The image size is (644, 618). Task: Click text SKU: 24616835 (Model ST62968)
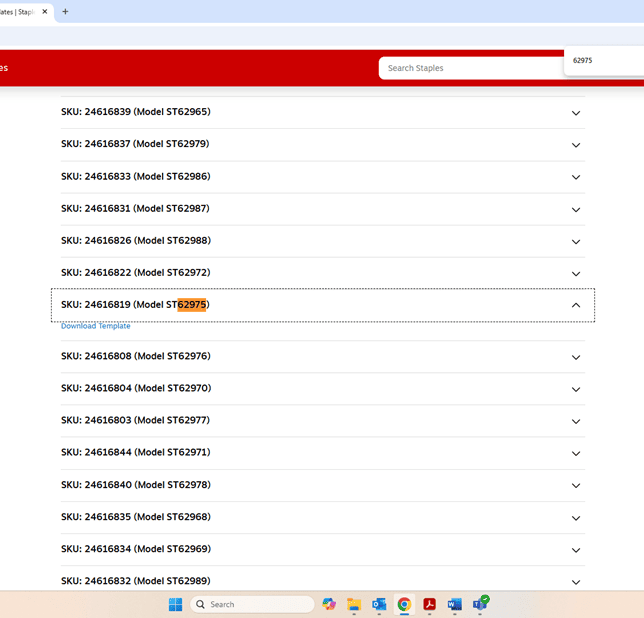click(136, 517)
